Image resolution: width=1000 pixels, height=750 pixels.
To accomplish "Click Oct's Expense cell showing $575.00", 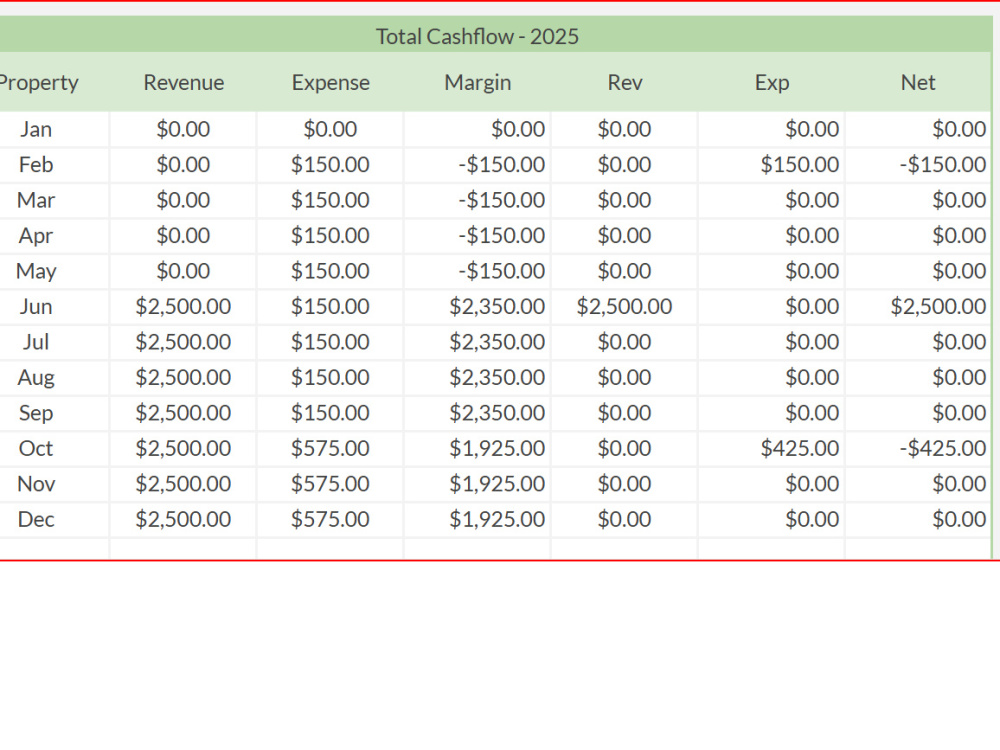I will point(330,448).
